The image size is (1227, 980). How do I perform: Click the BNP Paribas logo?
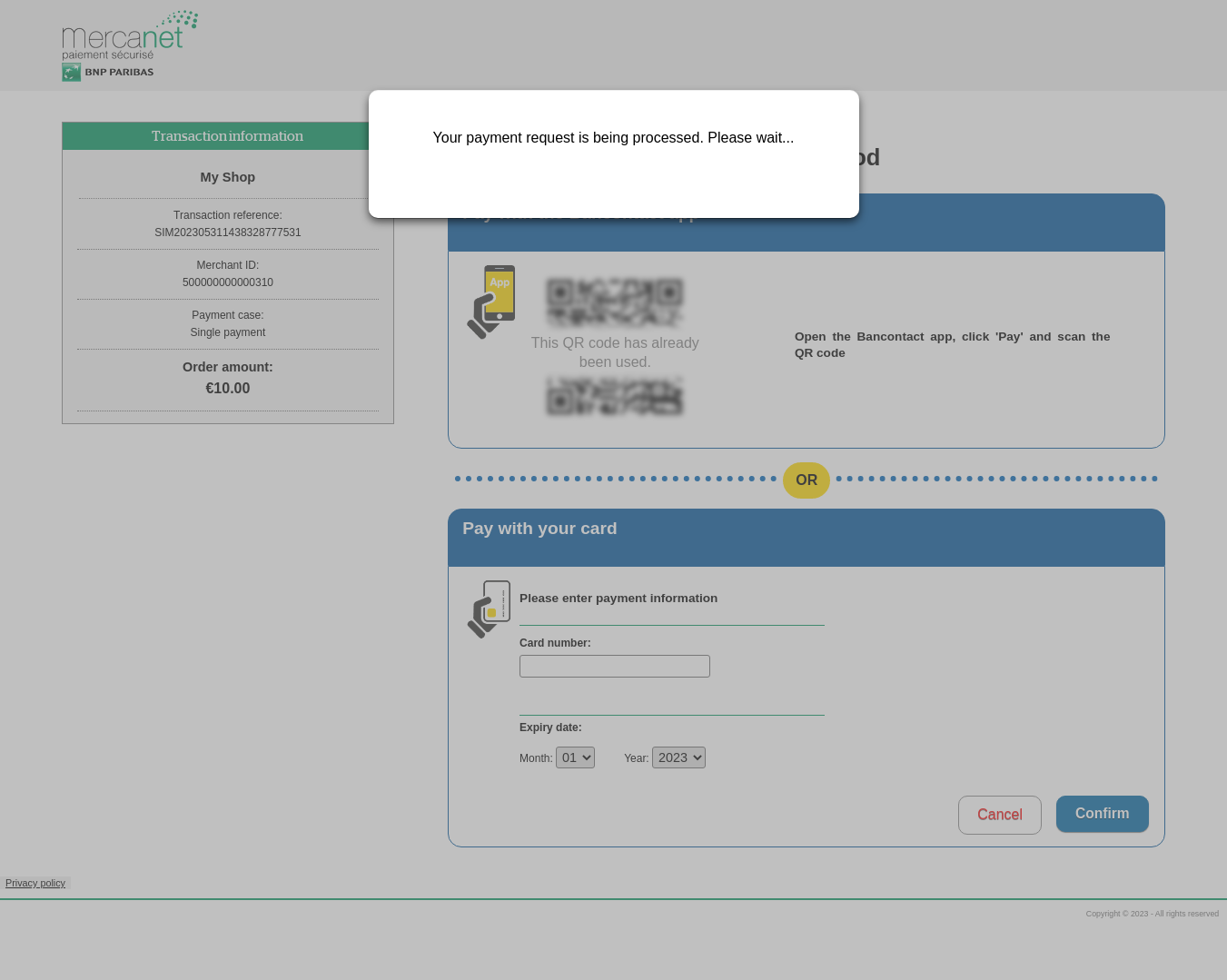click(x=108, y=73)
